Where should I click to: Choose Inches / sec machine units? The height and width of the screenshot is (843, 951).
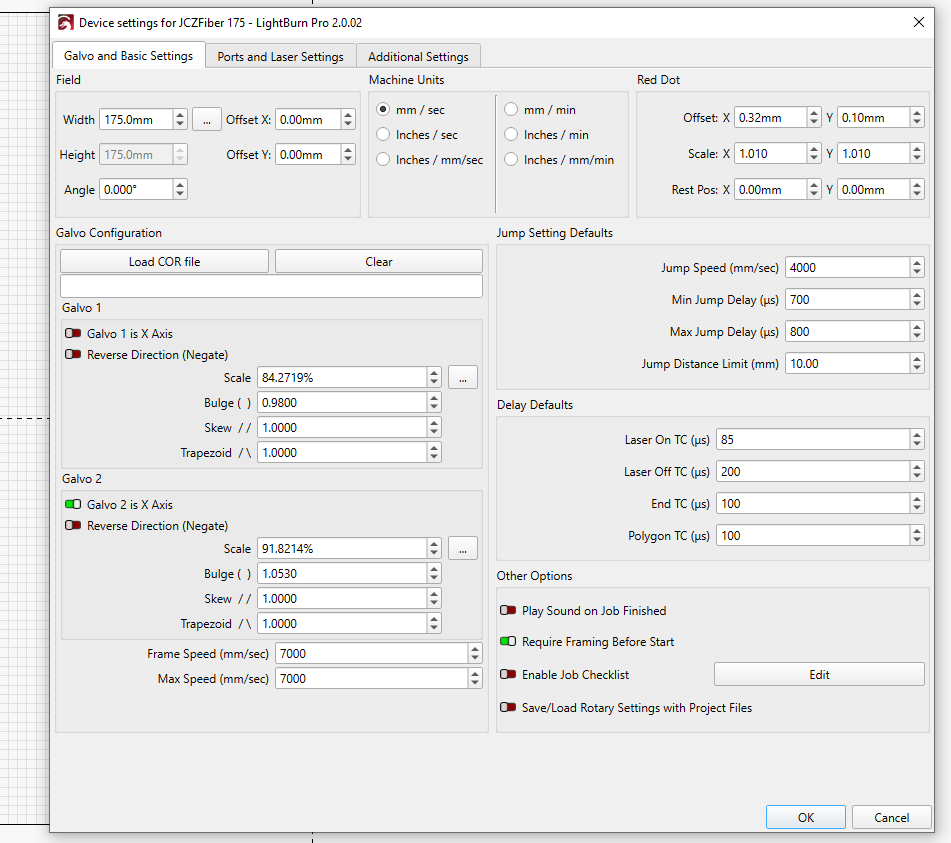384,135
